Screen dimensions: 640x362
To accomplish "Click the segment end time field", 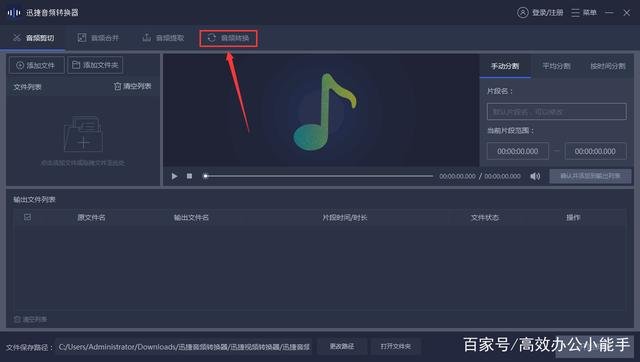I will pyautogui.click(x=595, y=151).
